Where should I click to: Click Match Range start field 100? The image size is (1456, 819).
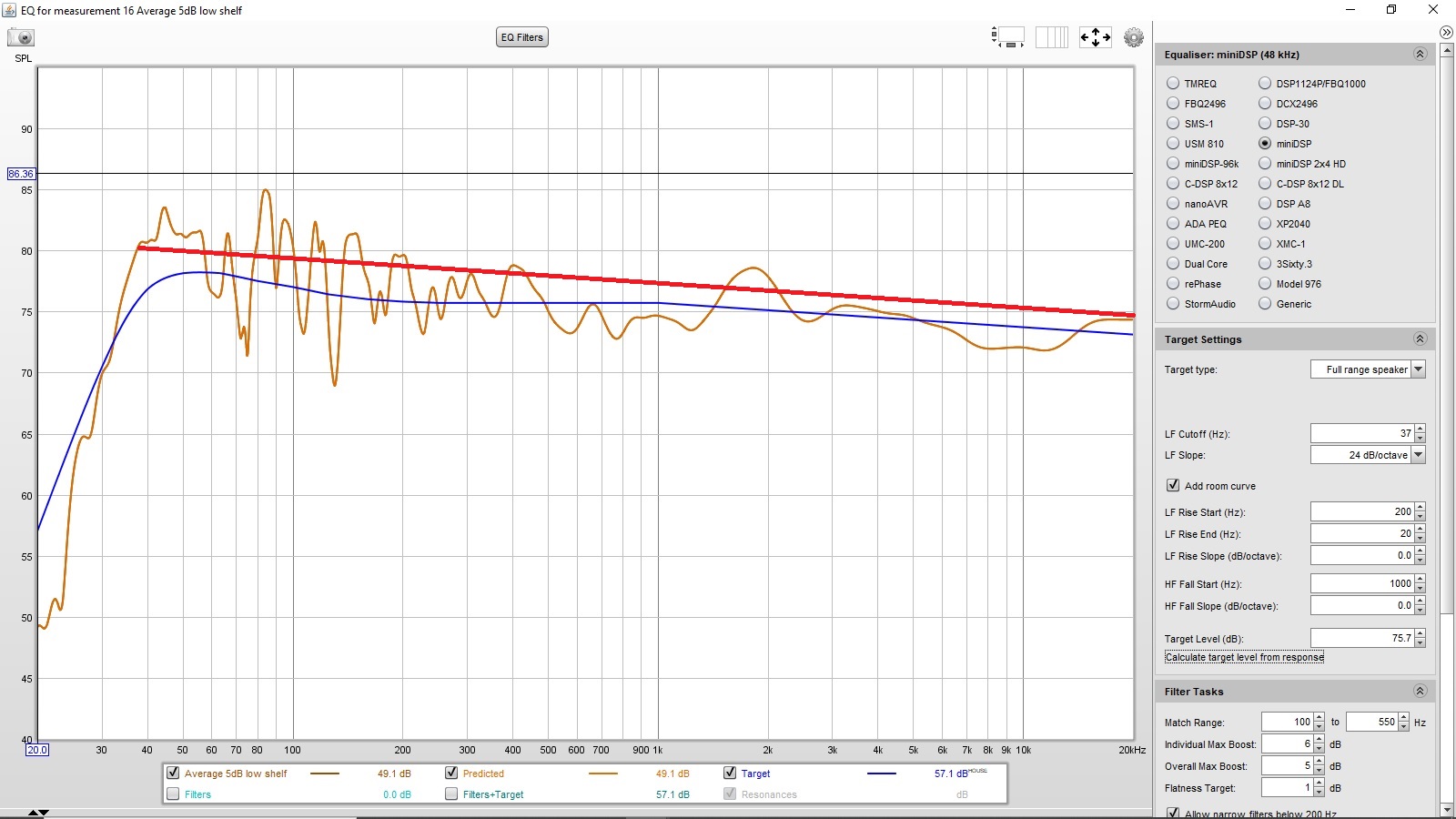click(1287, 723)
